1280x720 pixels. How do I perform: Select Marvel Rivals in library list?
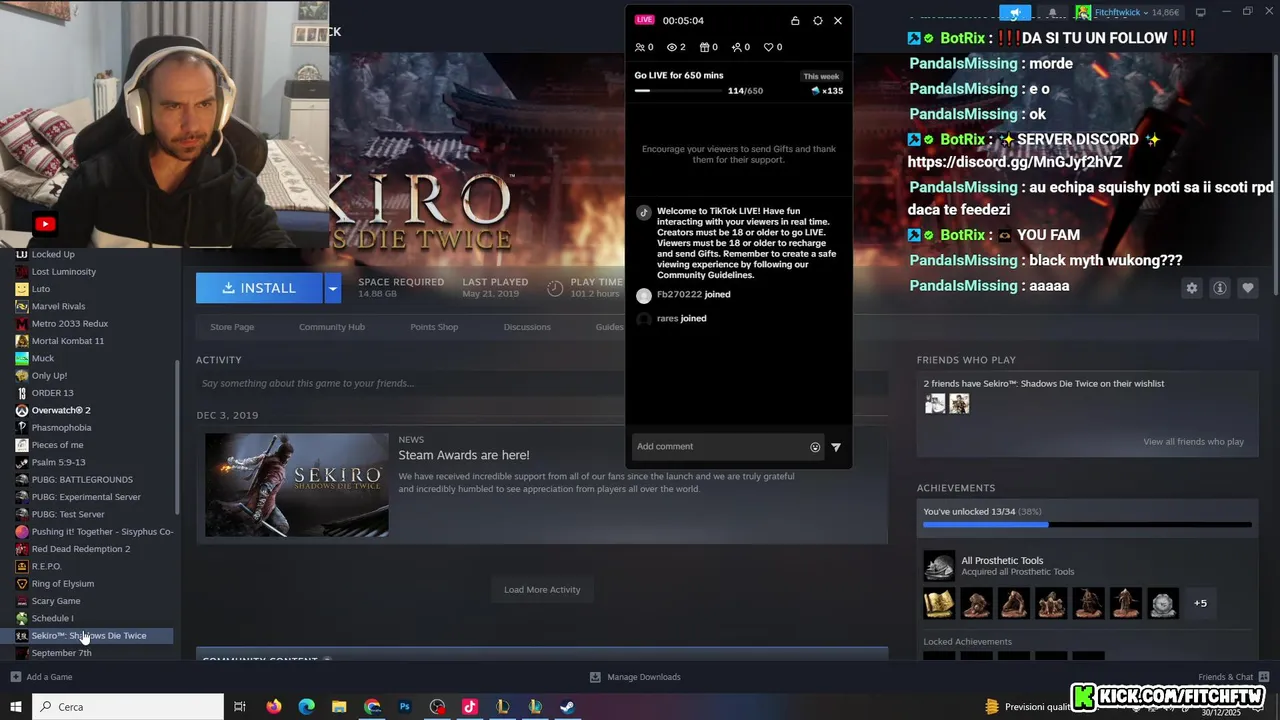(58, 306)
